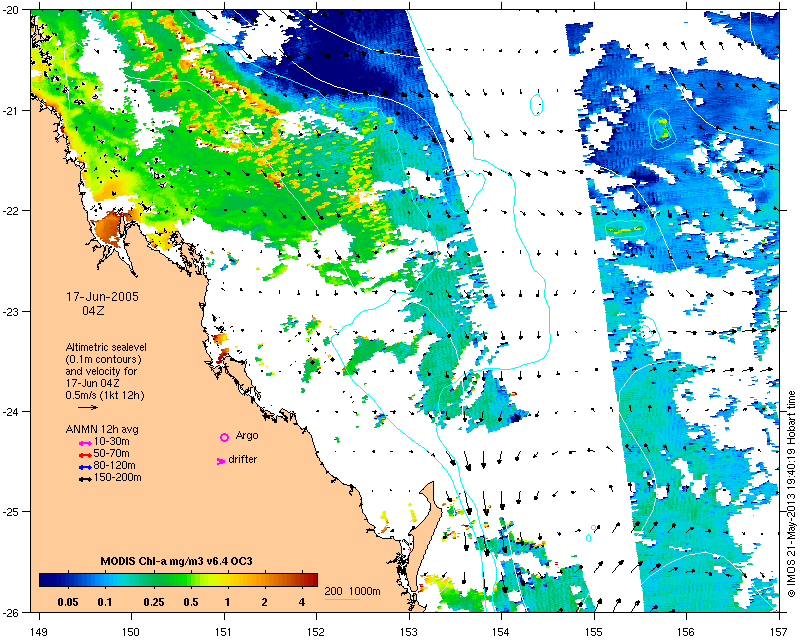
Task: Click the '-20' latitude axis label
Action: 11,11
